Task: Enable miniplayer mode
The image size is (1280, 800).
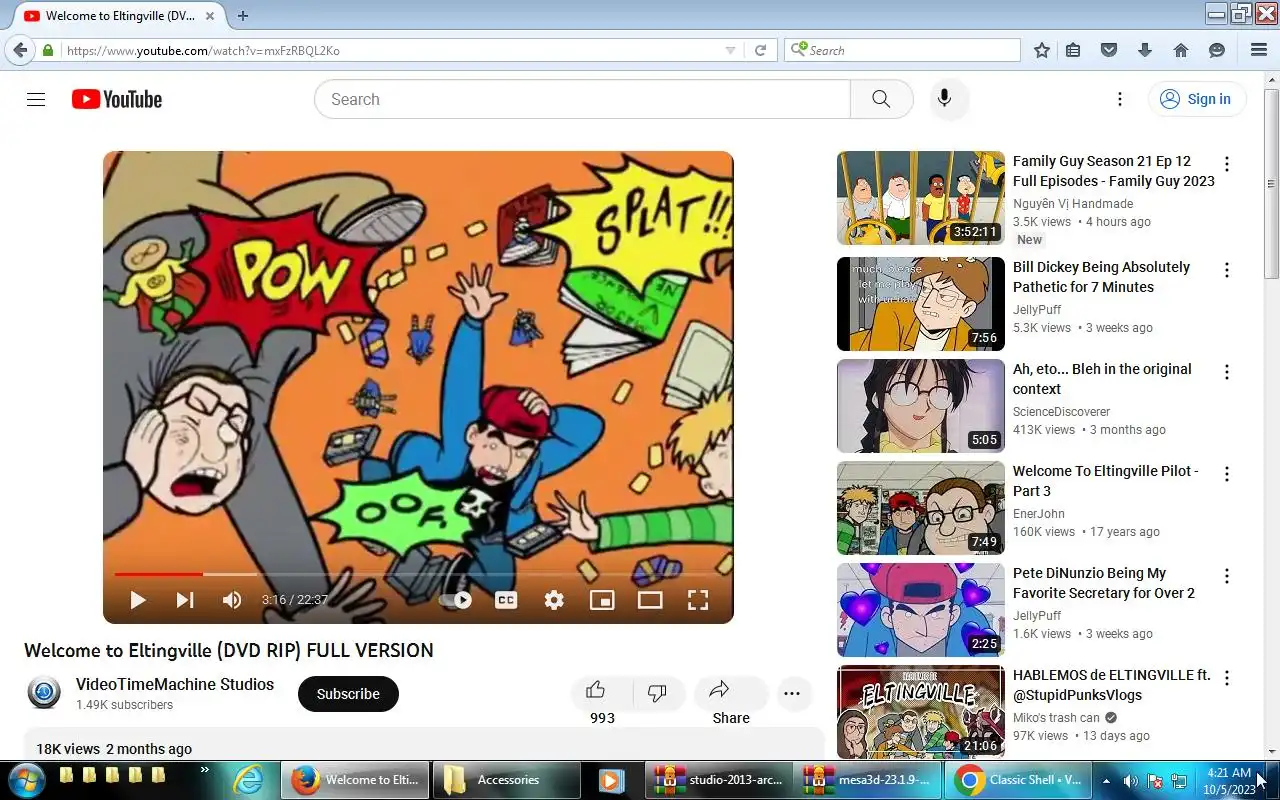Action: click(x=602, y=600)
